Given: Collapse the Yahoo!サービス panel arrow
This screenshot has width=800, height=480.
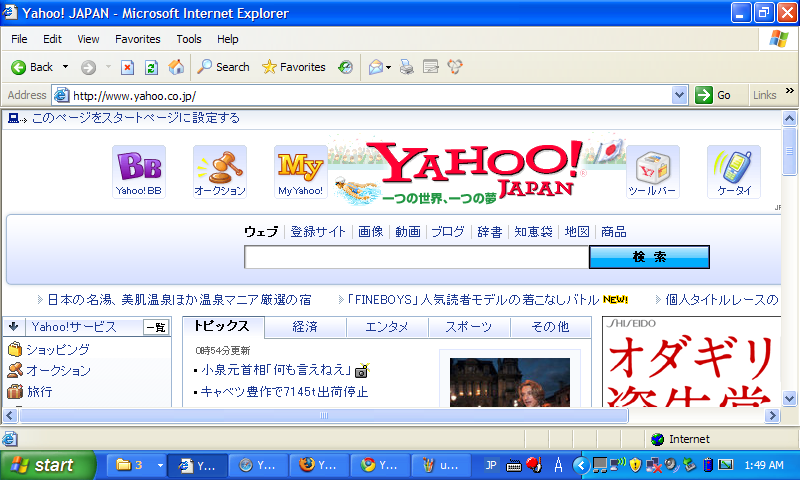Looking at the screenshot, I should [14, 326].
